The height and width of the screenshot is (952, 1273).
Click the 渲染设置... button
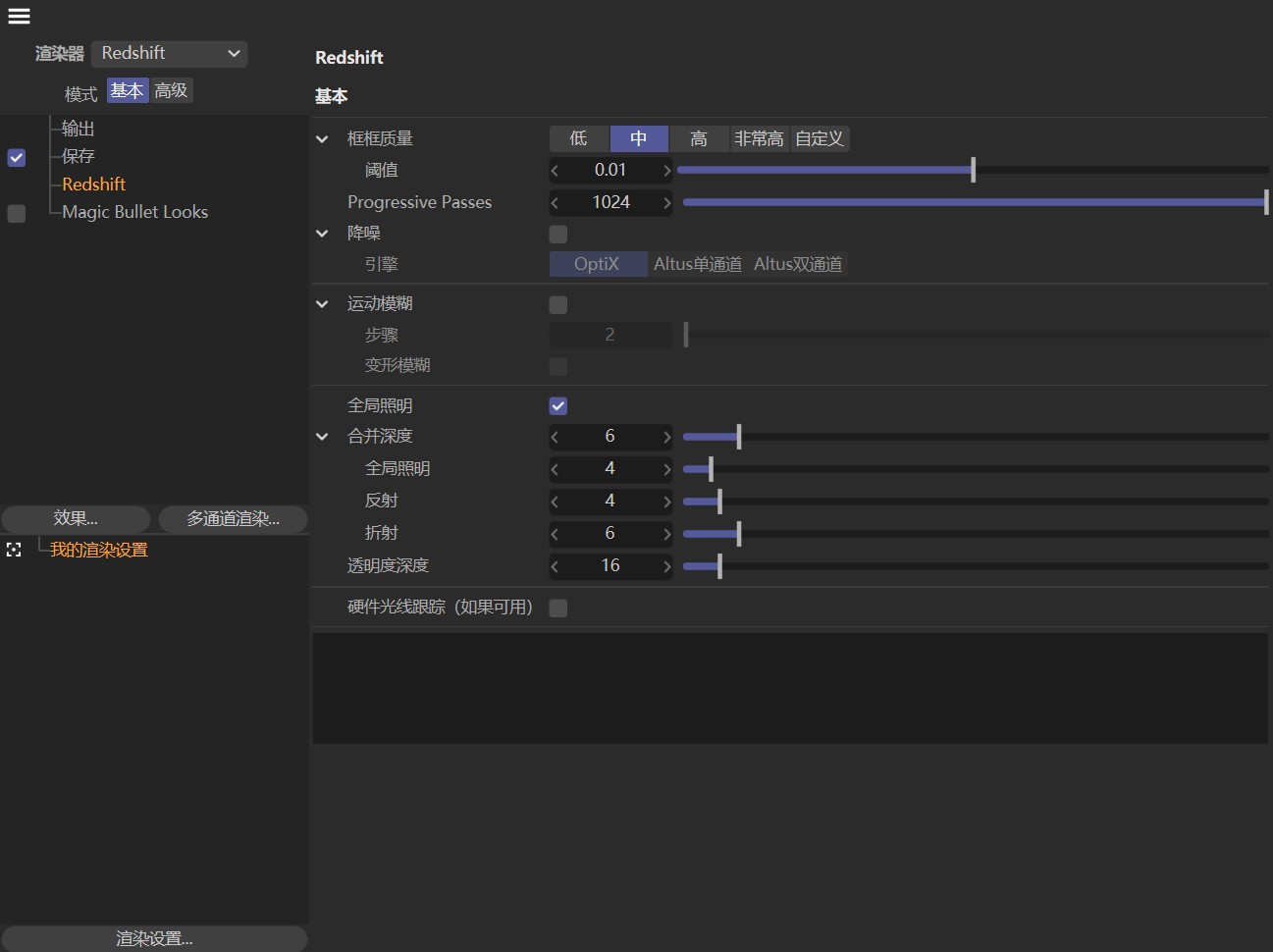click(x=154, y=938)
